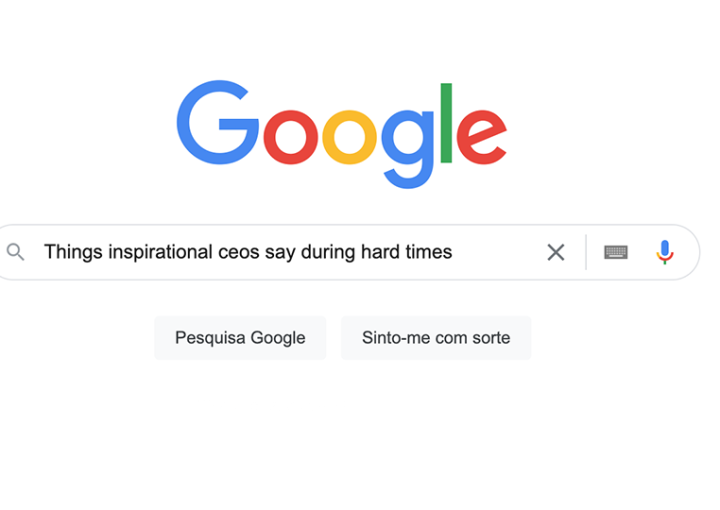Click the red e in Google logo

click(481, 135)
